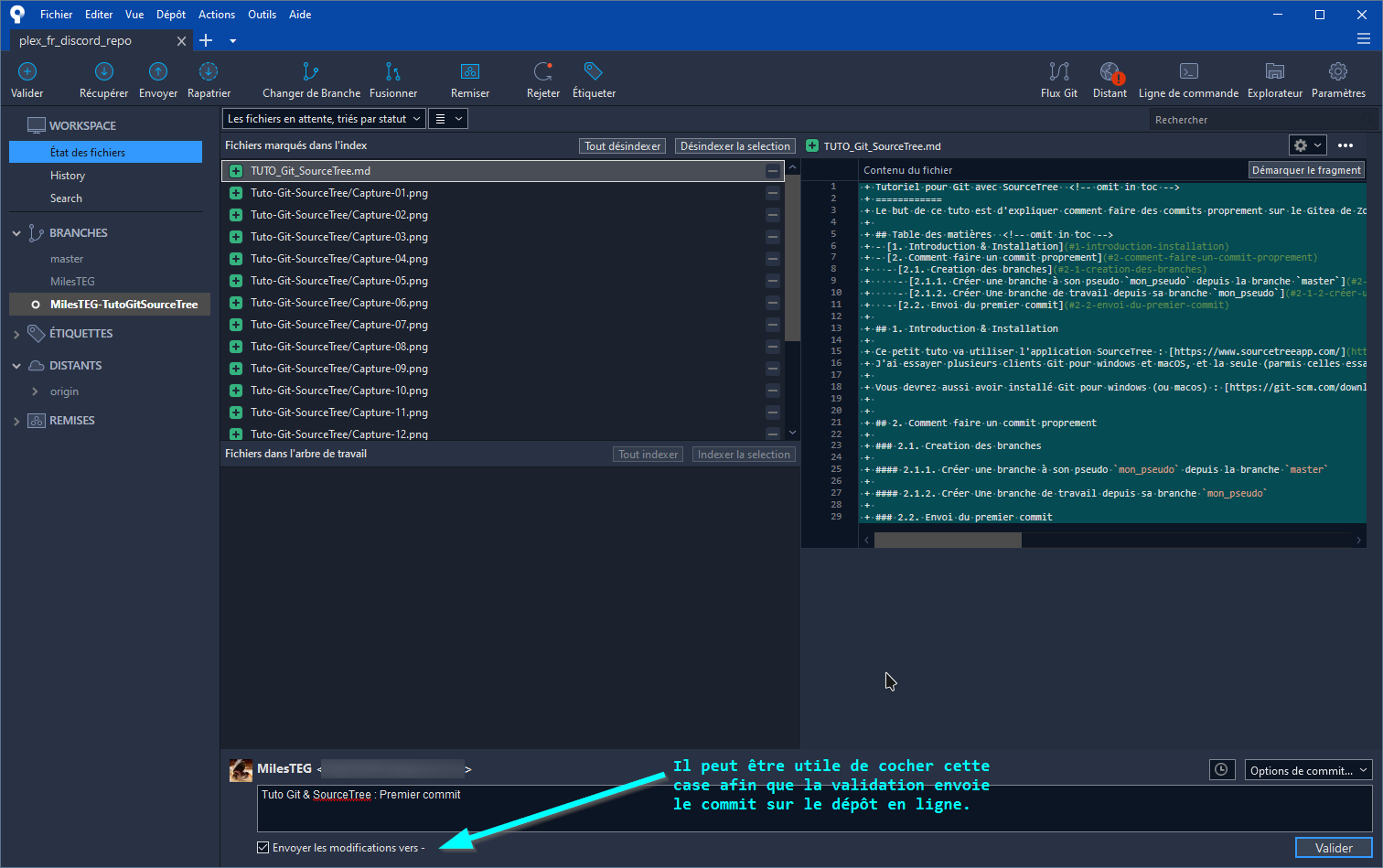Click Désindexer la selection button
The width and height of the screenshot is (1383, 868).
click(735, 146)
